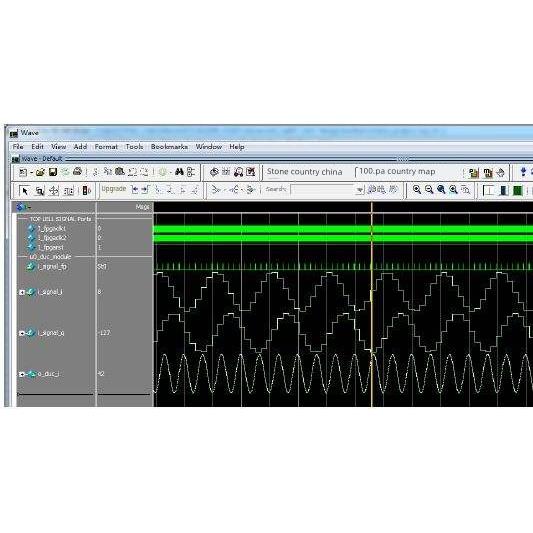Open the File menu

[x=18, y=147]
